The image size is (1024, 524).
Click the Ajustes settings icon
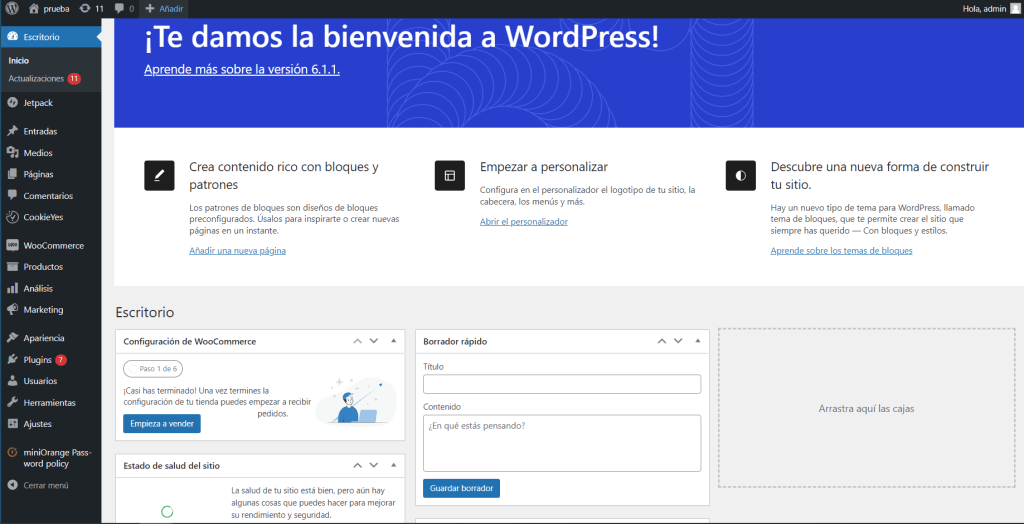(x=12, y=424)
